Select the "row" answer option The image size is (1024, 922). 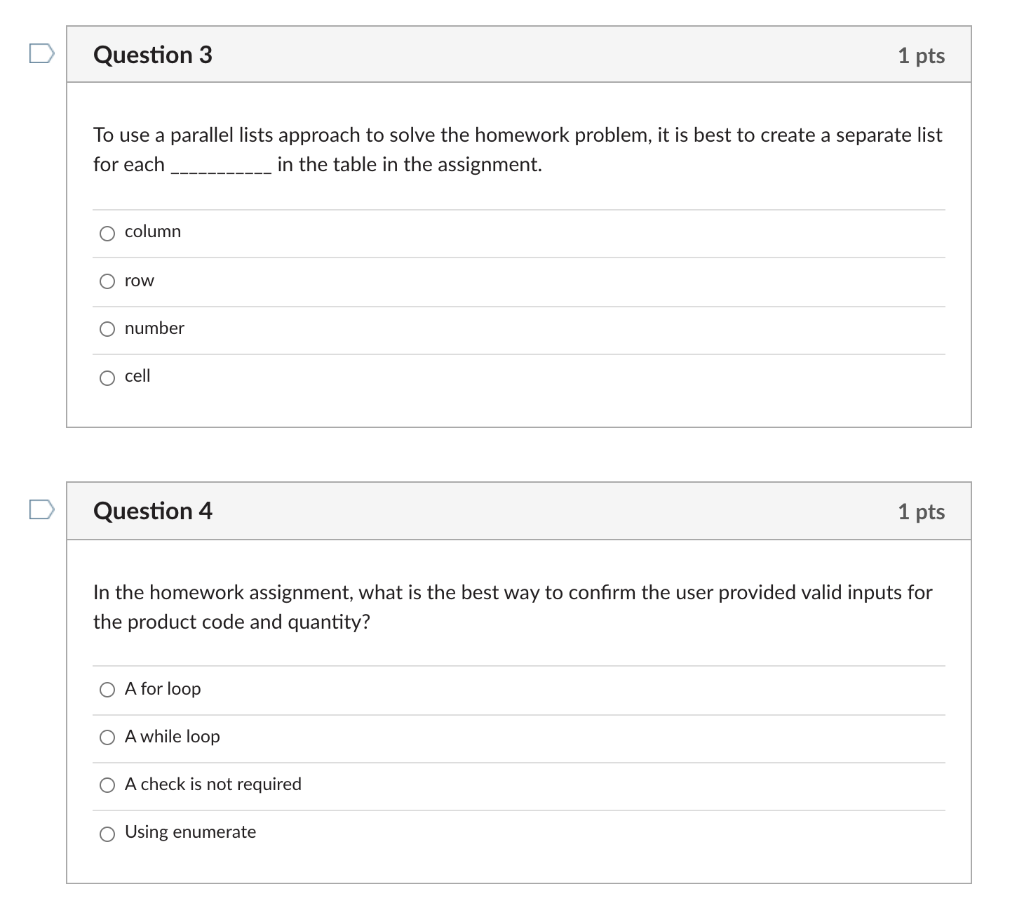(x=107, y=280)
